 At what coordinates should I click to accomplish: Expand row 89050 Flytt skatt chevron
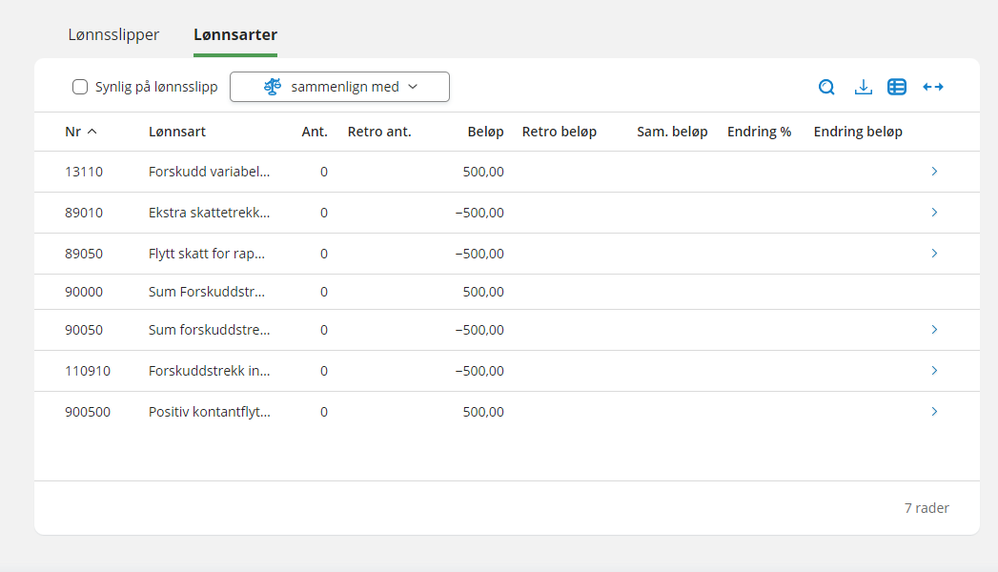pos(934,253)
